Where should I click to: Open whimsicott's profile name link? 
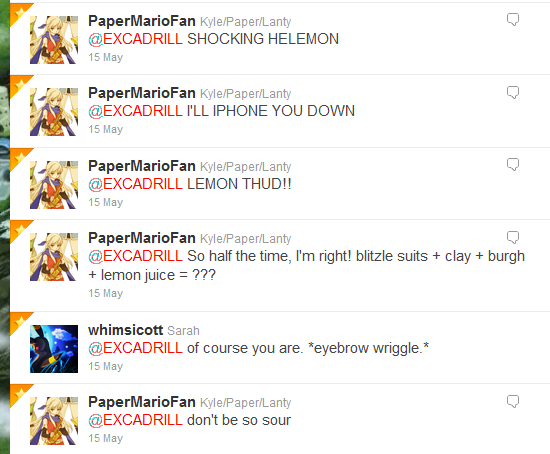[126, 330]
